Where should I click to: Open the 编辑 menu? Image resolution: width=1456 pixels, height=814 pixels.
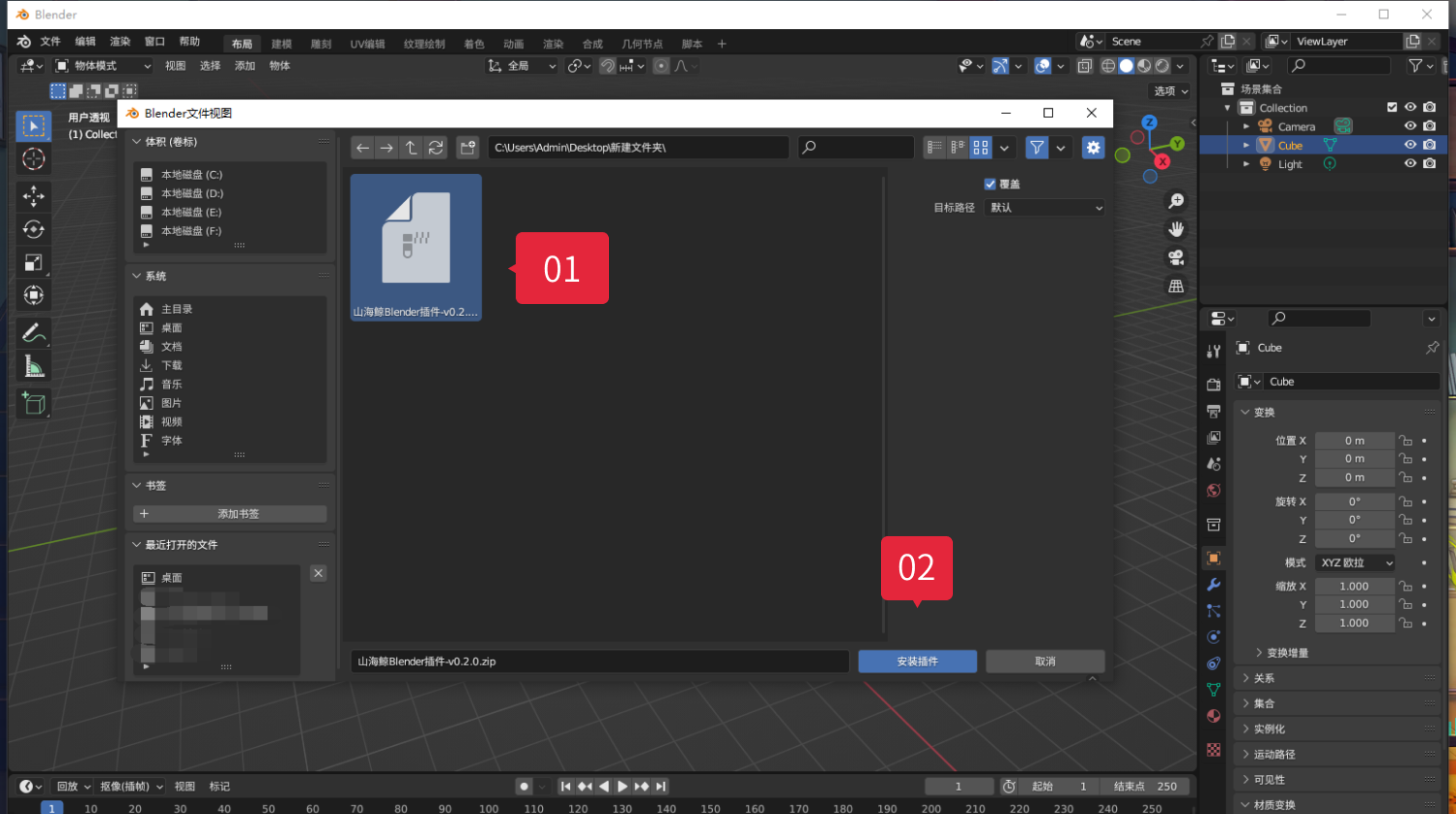tap(85, 42)
